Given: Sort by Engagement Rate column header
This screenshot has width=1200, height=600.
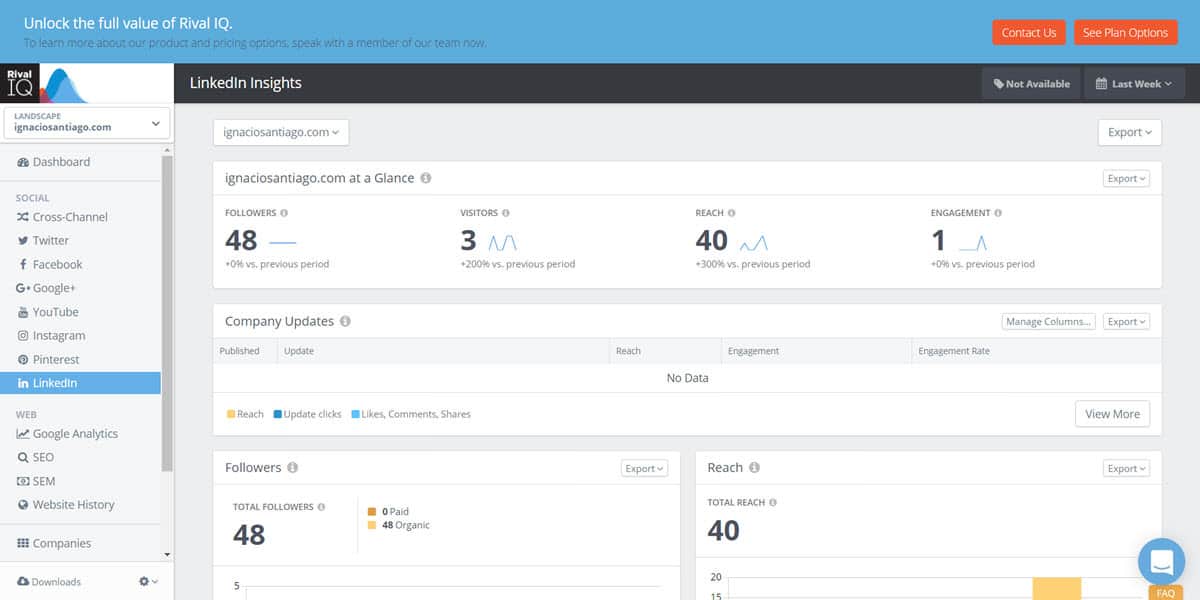Looking at the screenshot, I should pyautogui.click(x=1037, y=351).
